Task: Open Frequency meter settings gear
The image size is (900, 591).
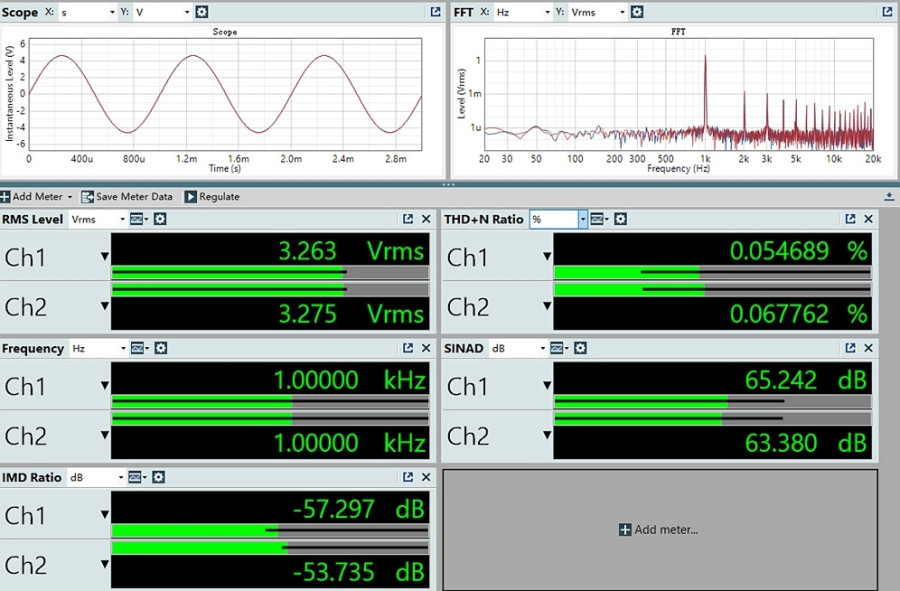Action: point(161,348)
